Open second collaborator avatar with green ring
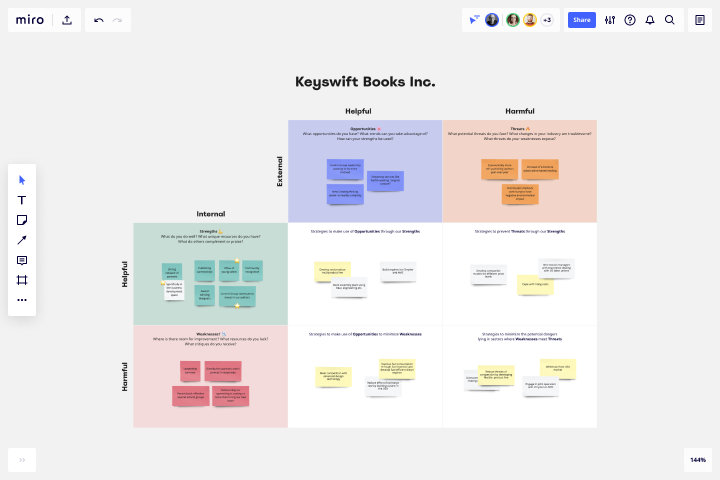 pyautogui.click(x=513, y=20)
